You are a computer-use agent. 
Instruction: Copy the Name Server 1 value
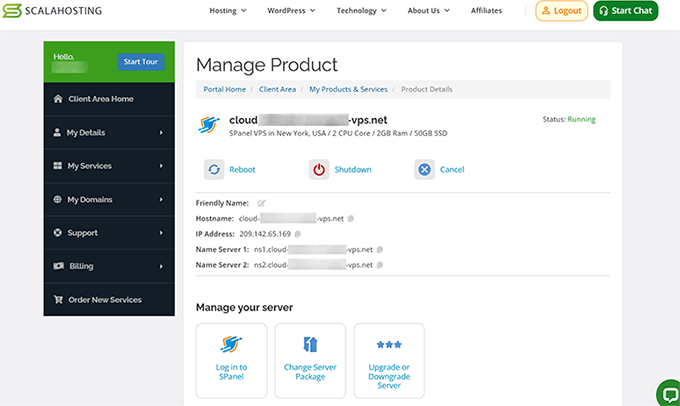click(380, 250)
